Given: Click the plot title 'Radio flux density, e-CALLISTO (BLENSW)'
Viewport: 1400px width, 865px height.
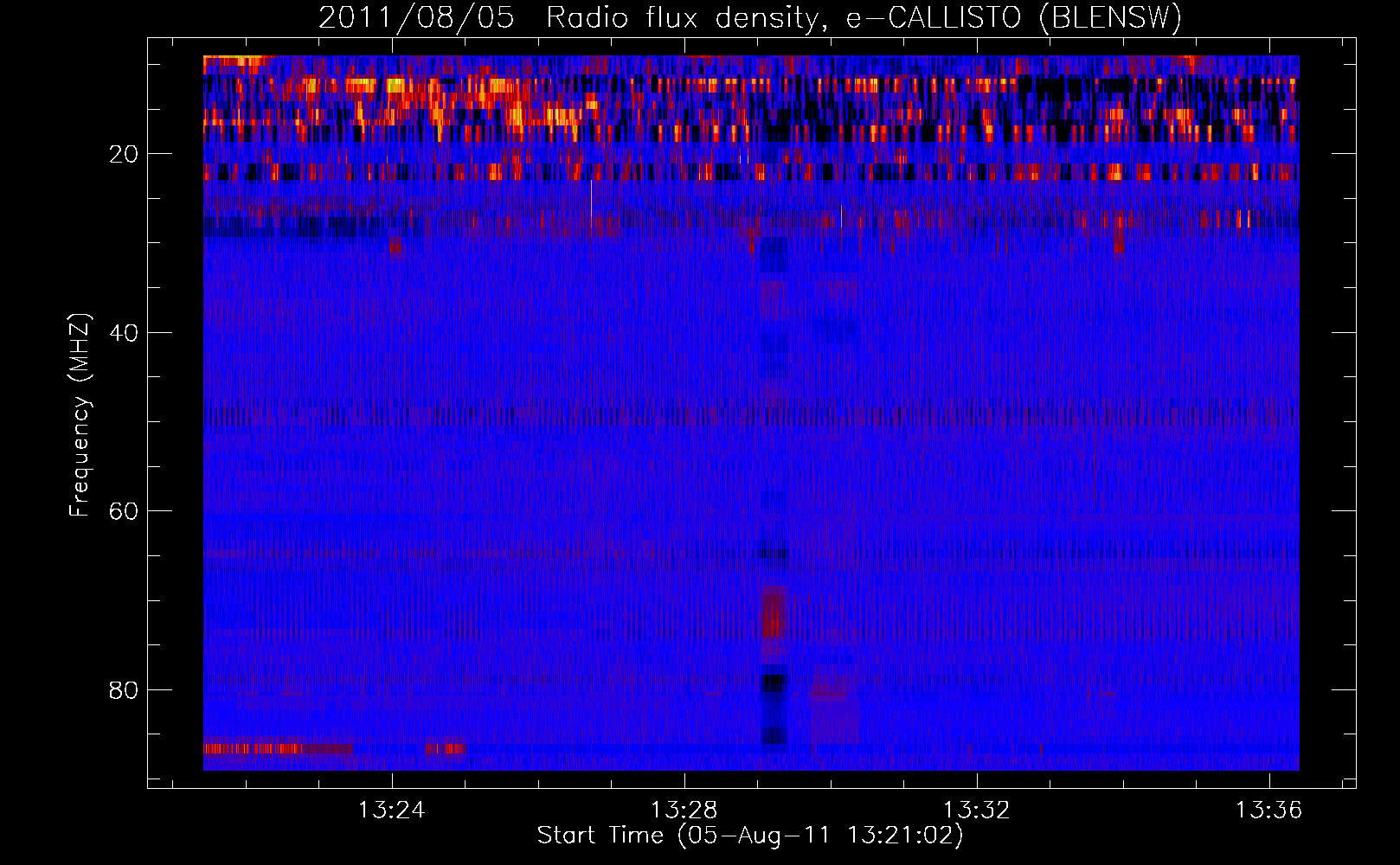Looking at the screenshot, I should point(864,18).
